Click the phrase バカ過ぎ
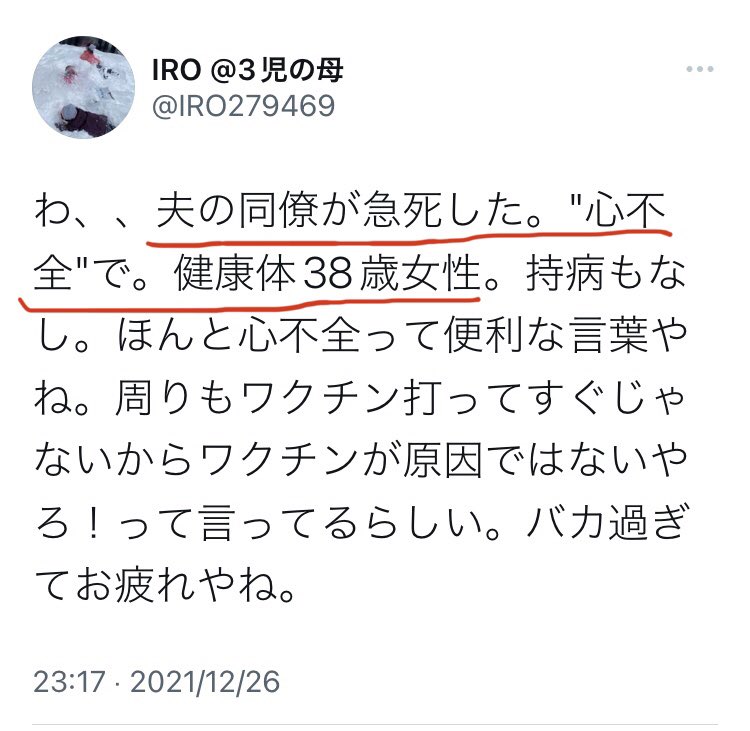Viewport: 750px width, 731px height. point(607,522)
